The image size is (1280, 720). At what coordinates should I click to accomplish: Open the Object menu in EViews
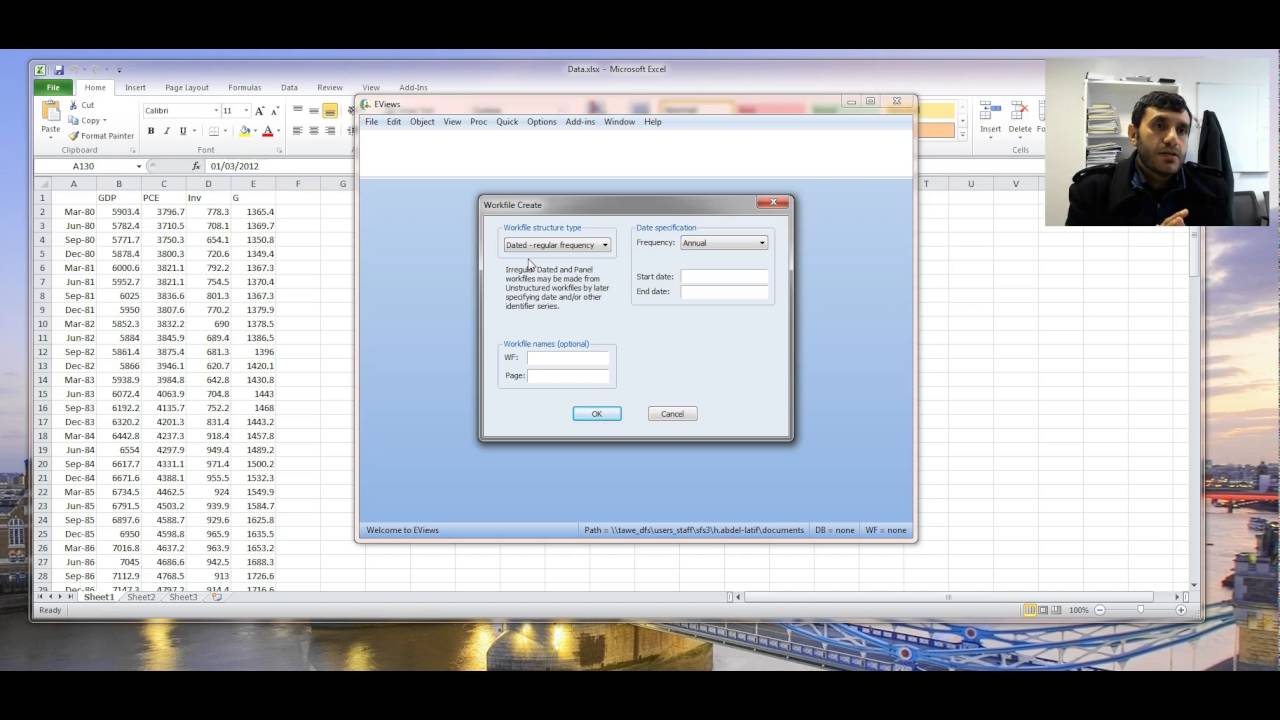click(422, 122)
